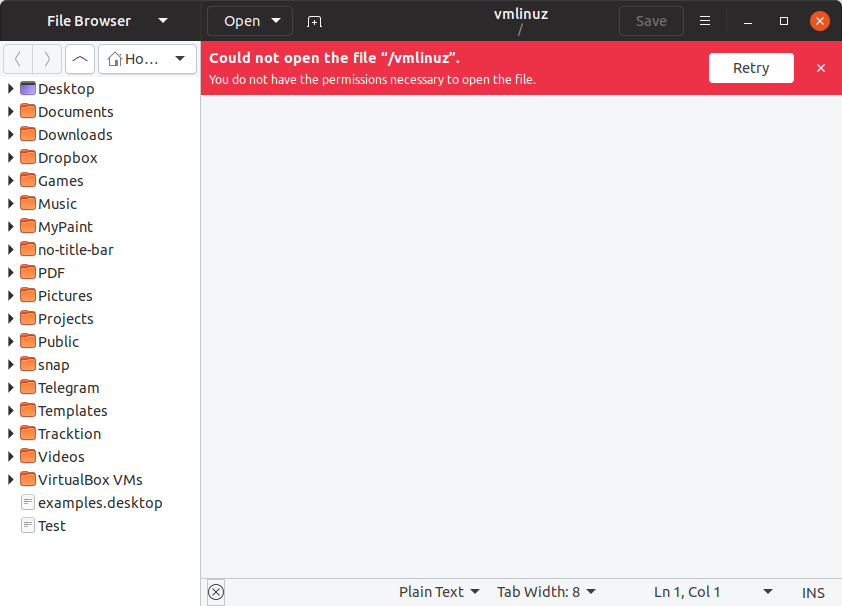This screenshot has width=842, height=606.
Task: Select the no-title-bar row text
Action: [76, 250]
